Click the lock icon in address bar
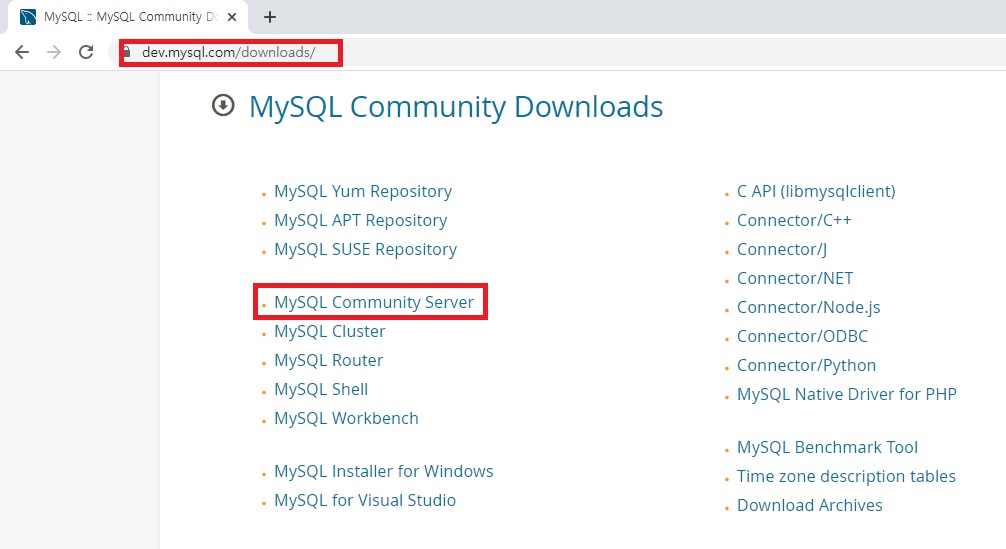 click(127, 52)
